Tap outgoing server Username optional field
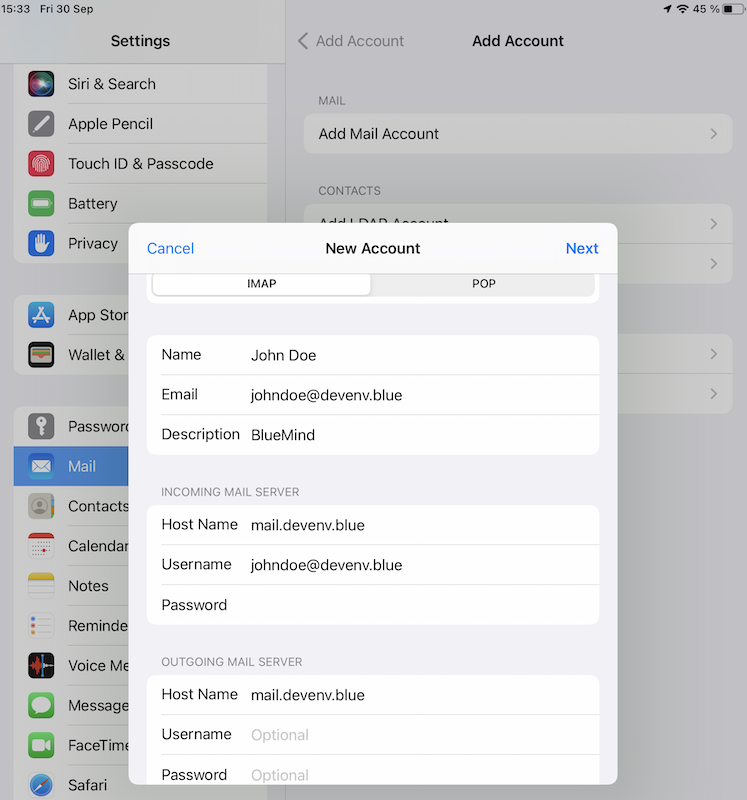747x800 pixels. coord(420,735)
